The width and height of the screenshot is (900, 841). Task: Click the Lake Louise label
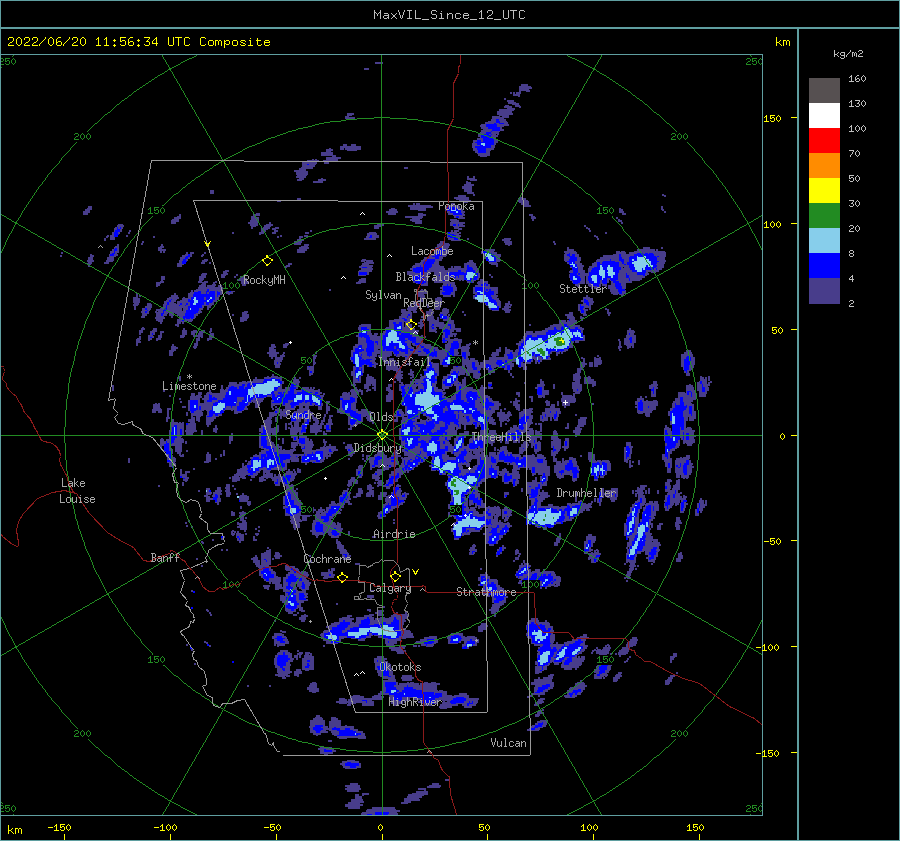point(77,491)
